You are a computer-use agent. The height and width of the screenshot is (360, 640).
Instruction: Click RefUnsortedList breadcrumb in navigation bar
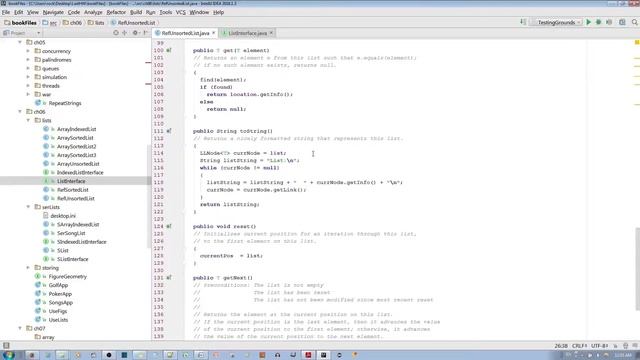133,23
